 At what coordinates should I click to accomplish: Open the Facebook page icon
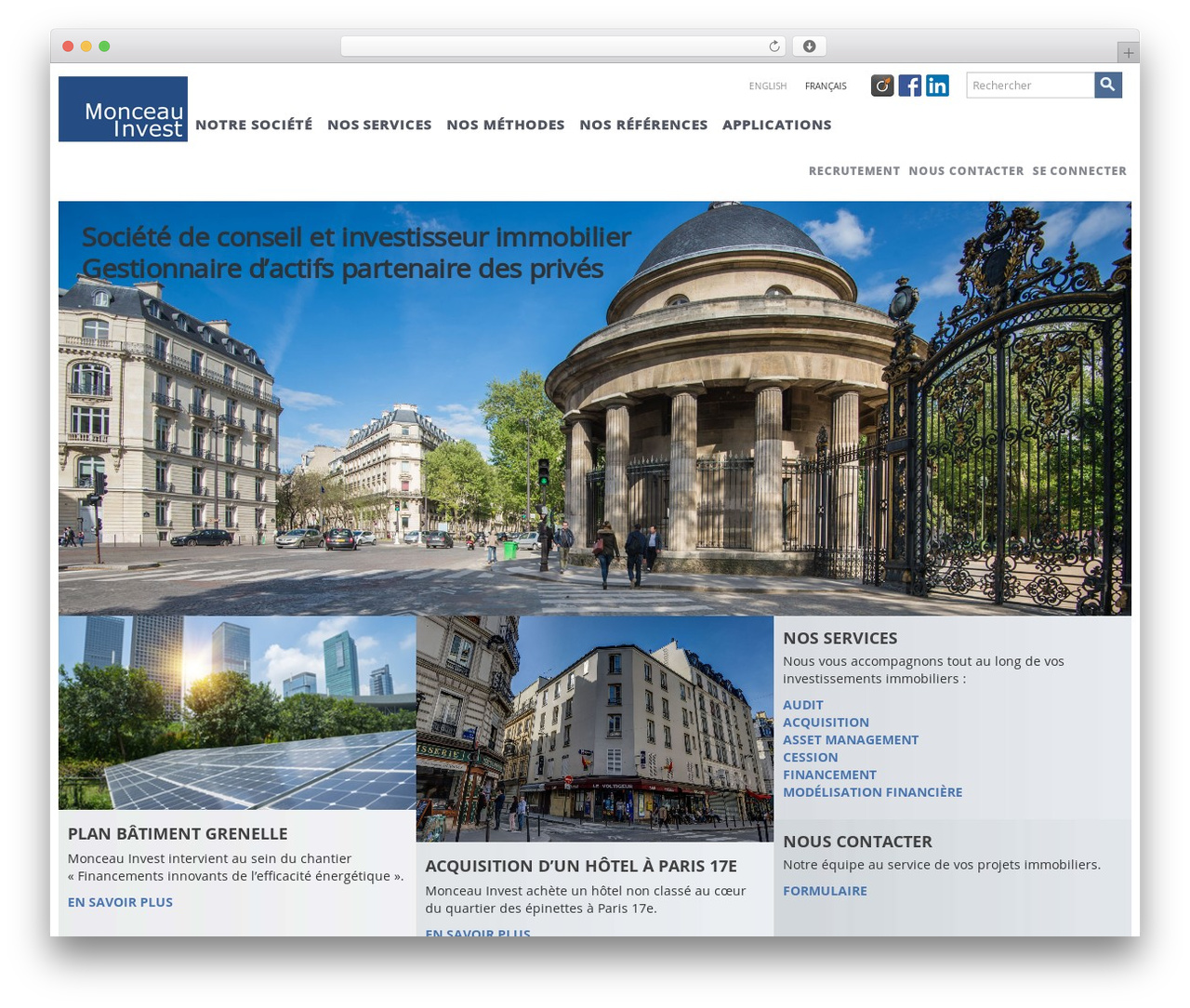click(x=910, y=86)
